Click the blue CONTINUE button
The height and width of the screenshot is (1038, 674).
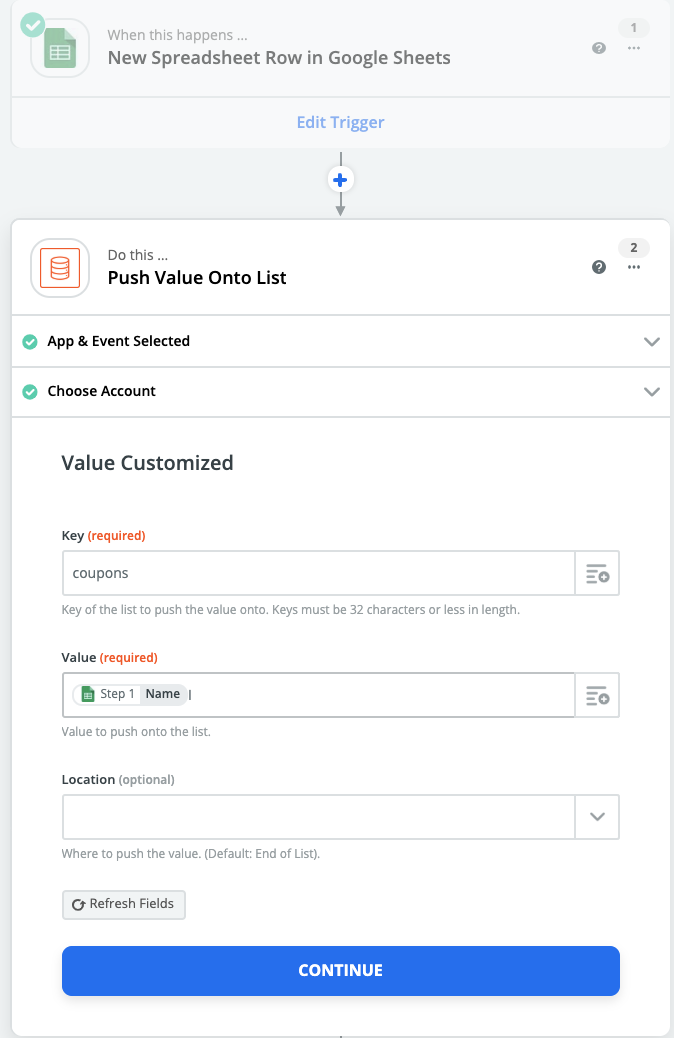(x=340, y=970)
